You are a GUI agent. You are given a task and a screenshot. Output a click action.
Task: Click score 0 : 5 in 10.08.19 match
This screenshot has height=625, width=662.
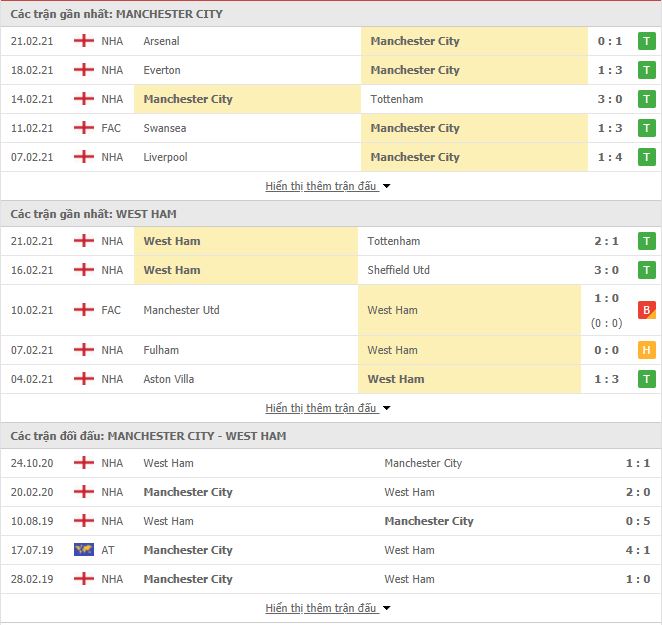point(638,521)
